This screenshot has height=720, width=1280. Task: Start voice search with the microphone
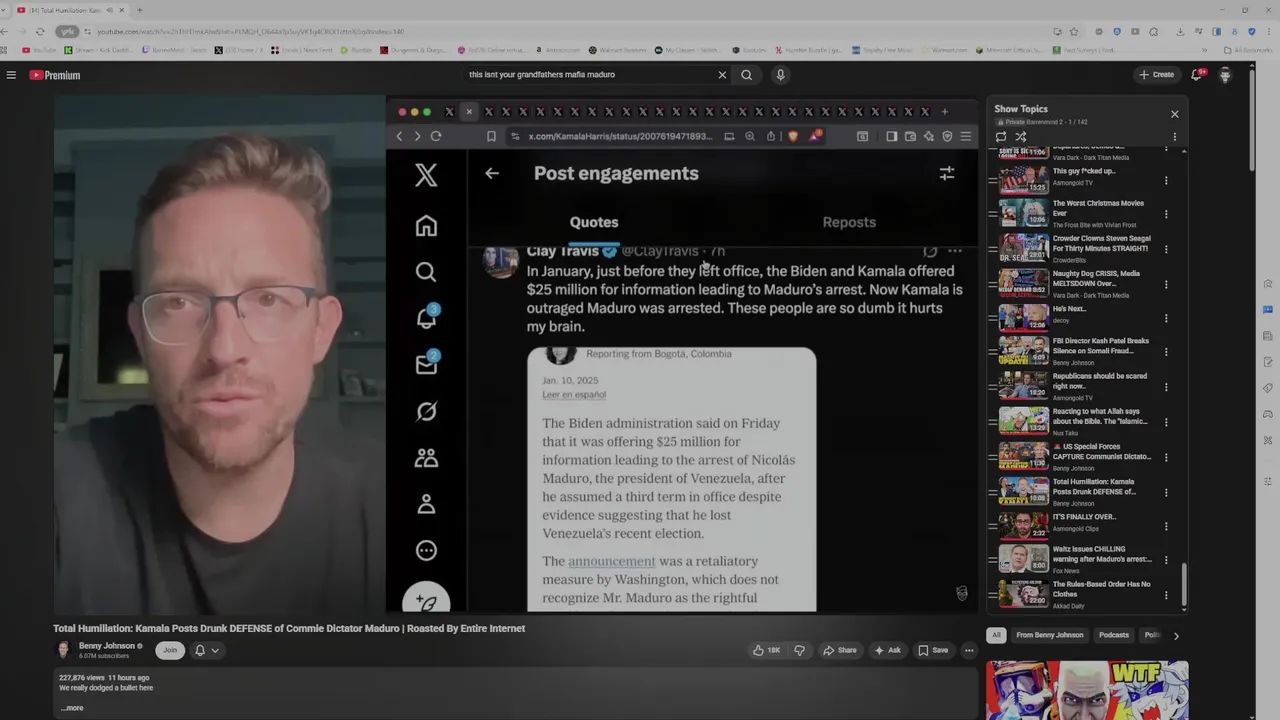click(x=780, y=75)
